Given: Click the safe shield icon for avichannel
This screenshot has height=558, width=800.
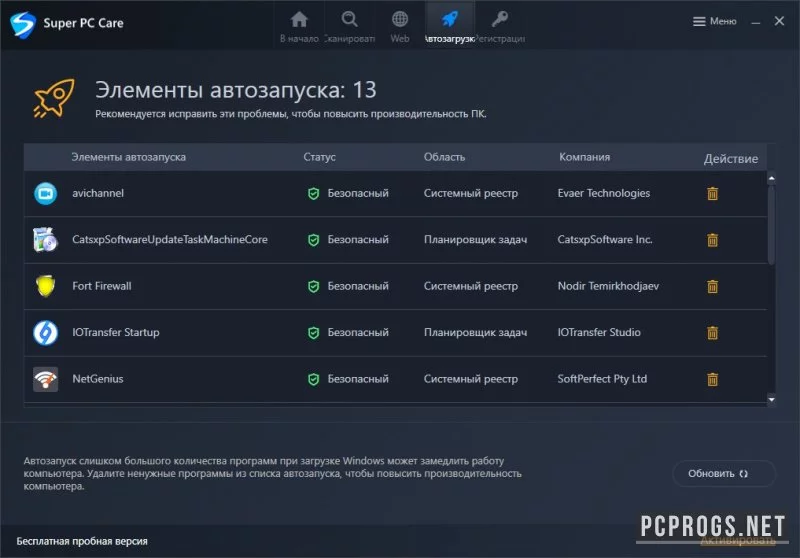Looking at the screenshot, I should (313, 193).
